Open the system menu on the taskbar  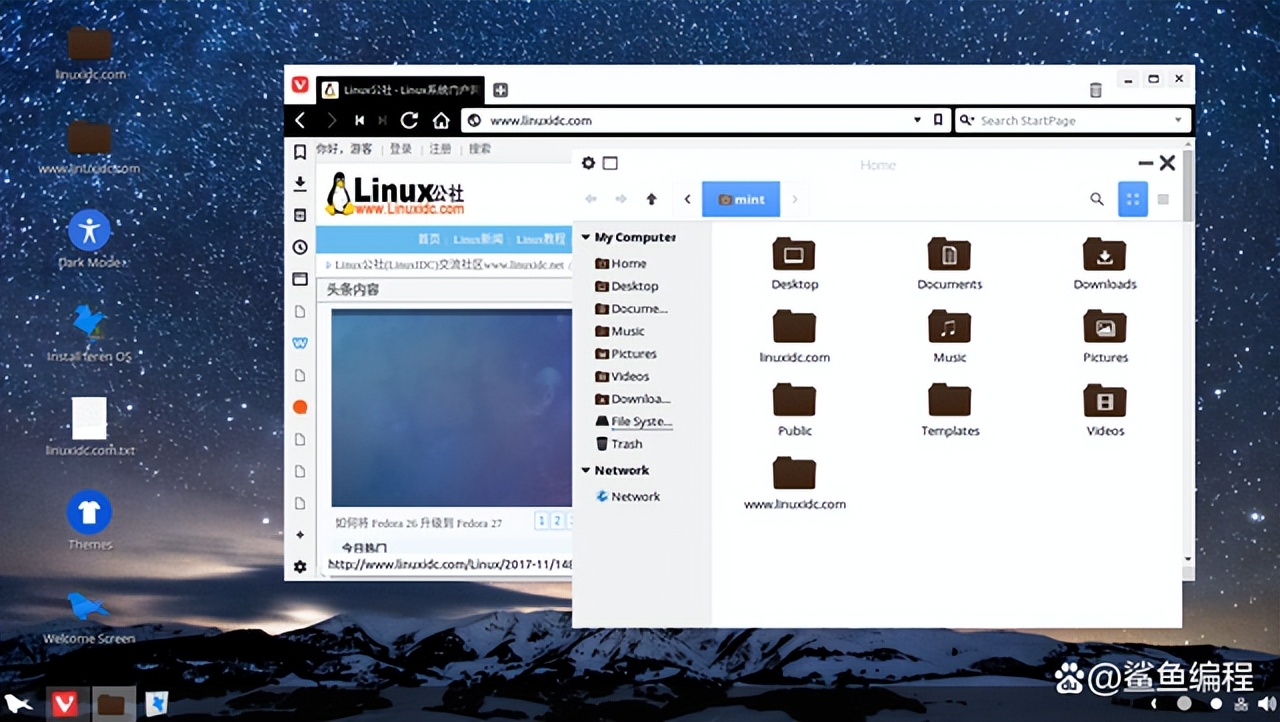point(16,704)
